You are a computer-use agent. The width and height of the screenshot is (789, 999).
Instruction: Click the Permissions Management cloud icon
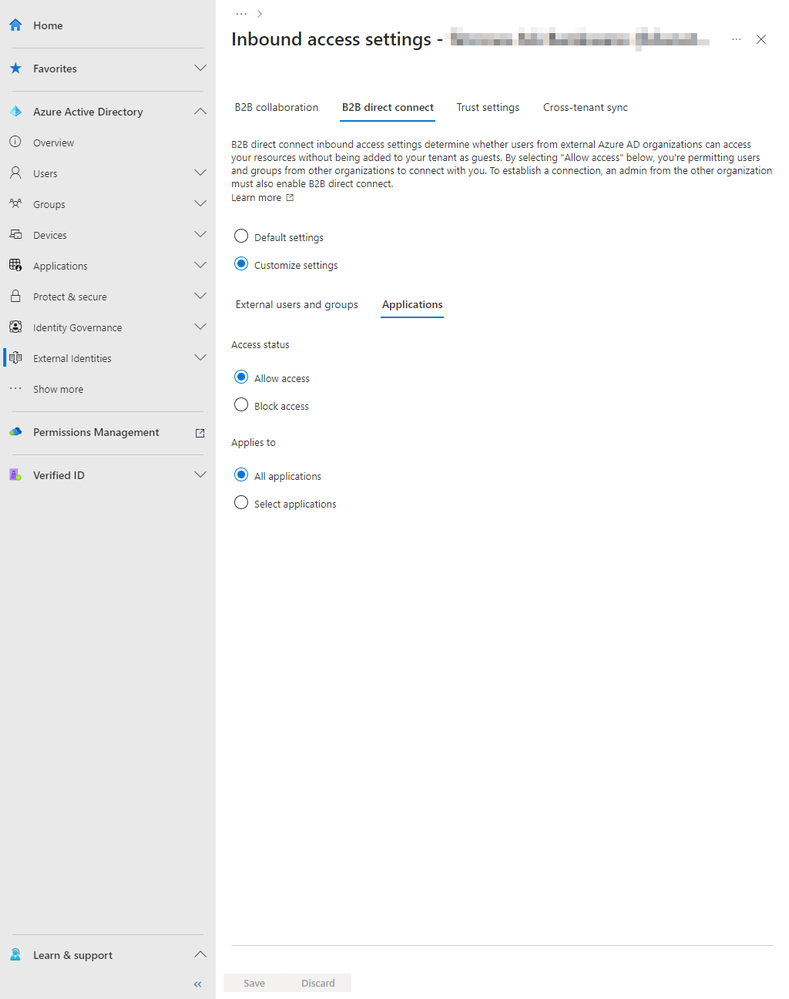(16, 432)
